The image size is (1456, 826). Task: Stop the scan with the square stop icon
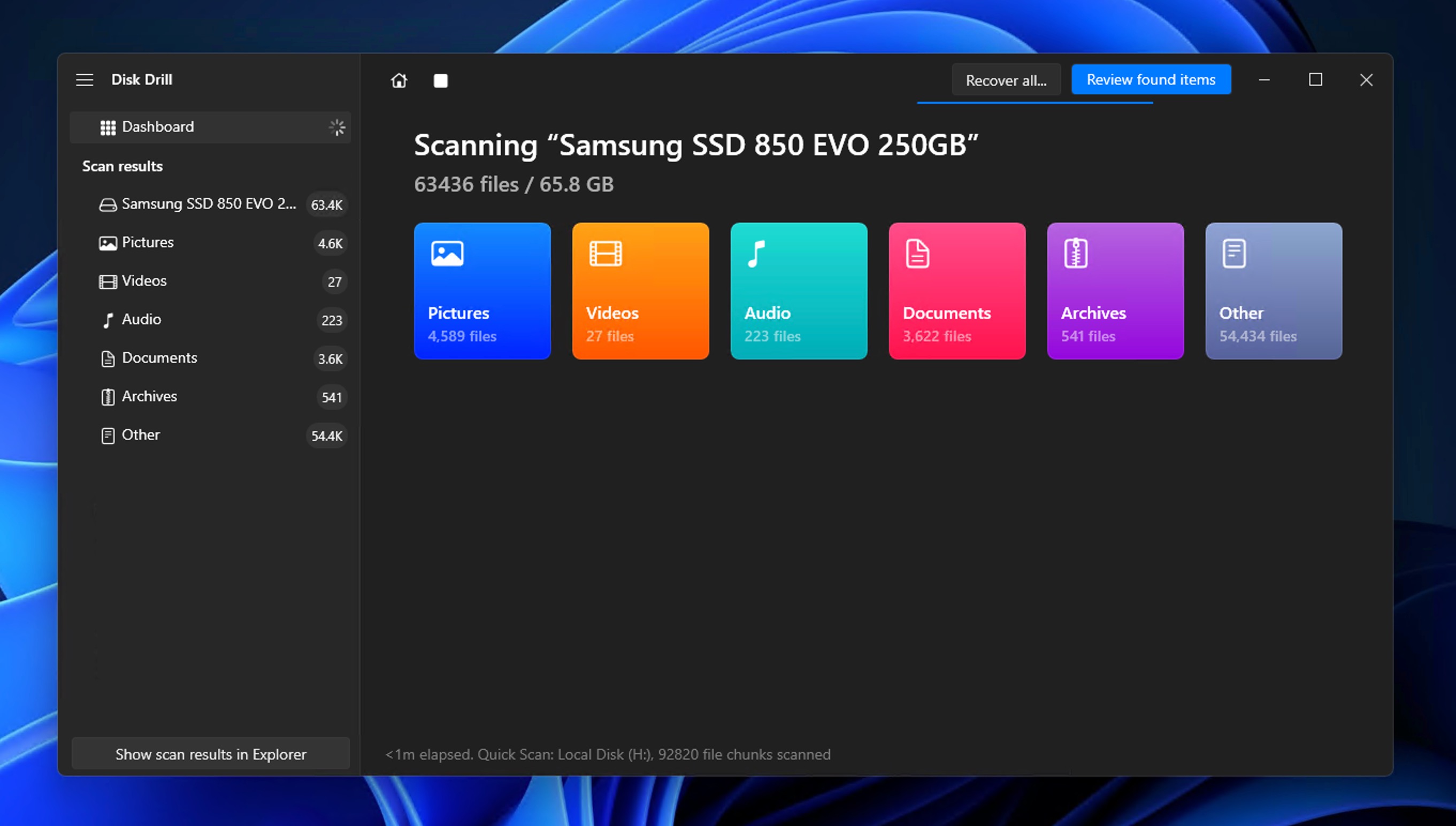click(x=441, y=81)
